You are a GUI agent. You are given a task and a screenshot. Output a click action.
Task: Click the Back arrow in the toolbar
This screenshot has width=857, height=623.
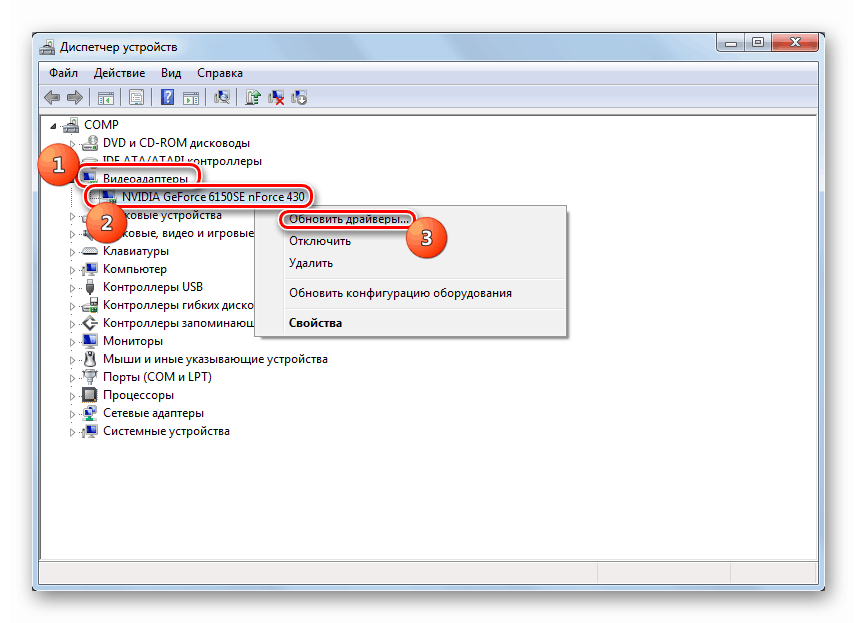coord(52,98)
